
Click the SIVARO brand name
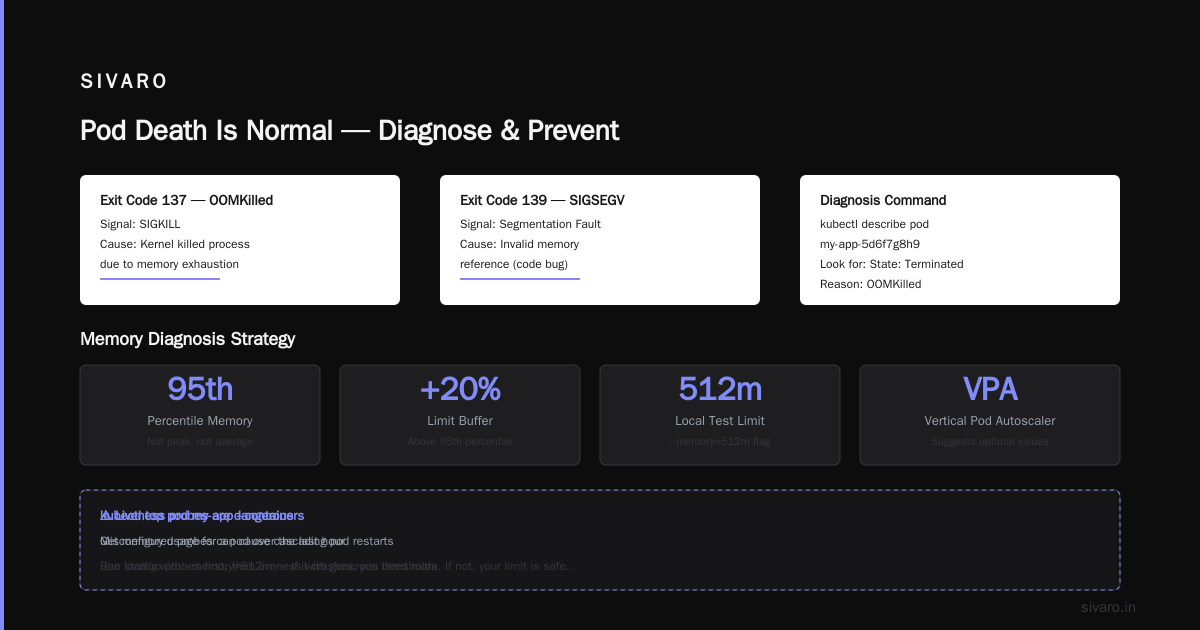124,82
